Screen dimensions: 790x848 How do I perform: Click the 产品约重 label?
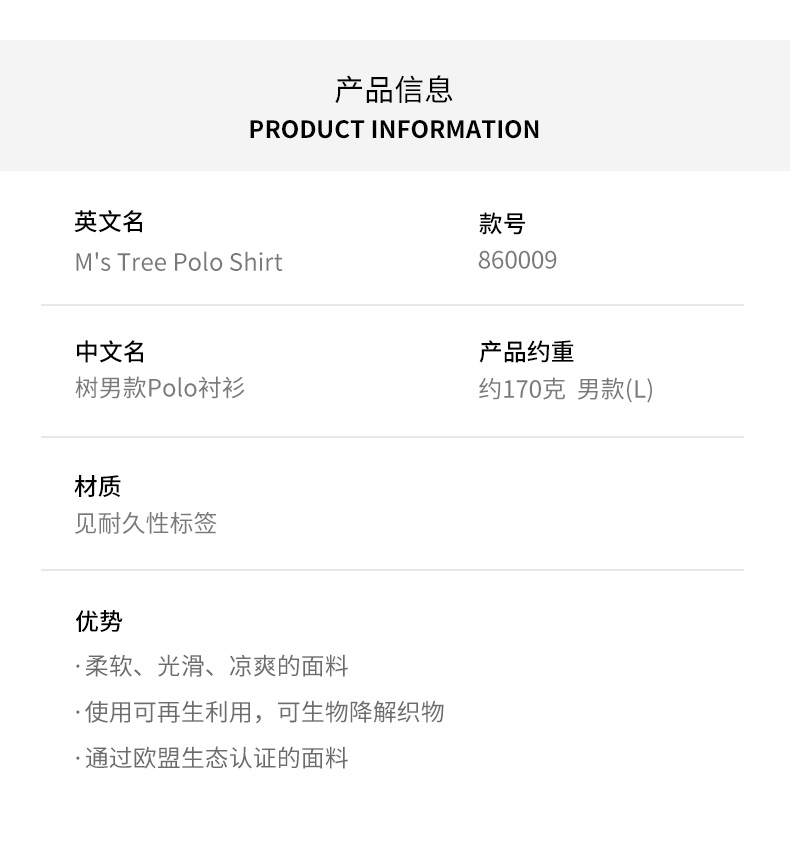point(526,352)
